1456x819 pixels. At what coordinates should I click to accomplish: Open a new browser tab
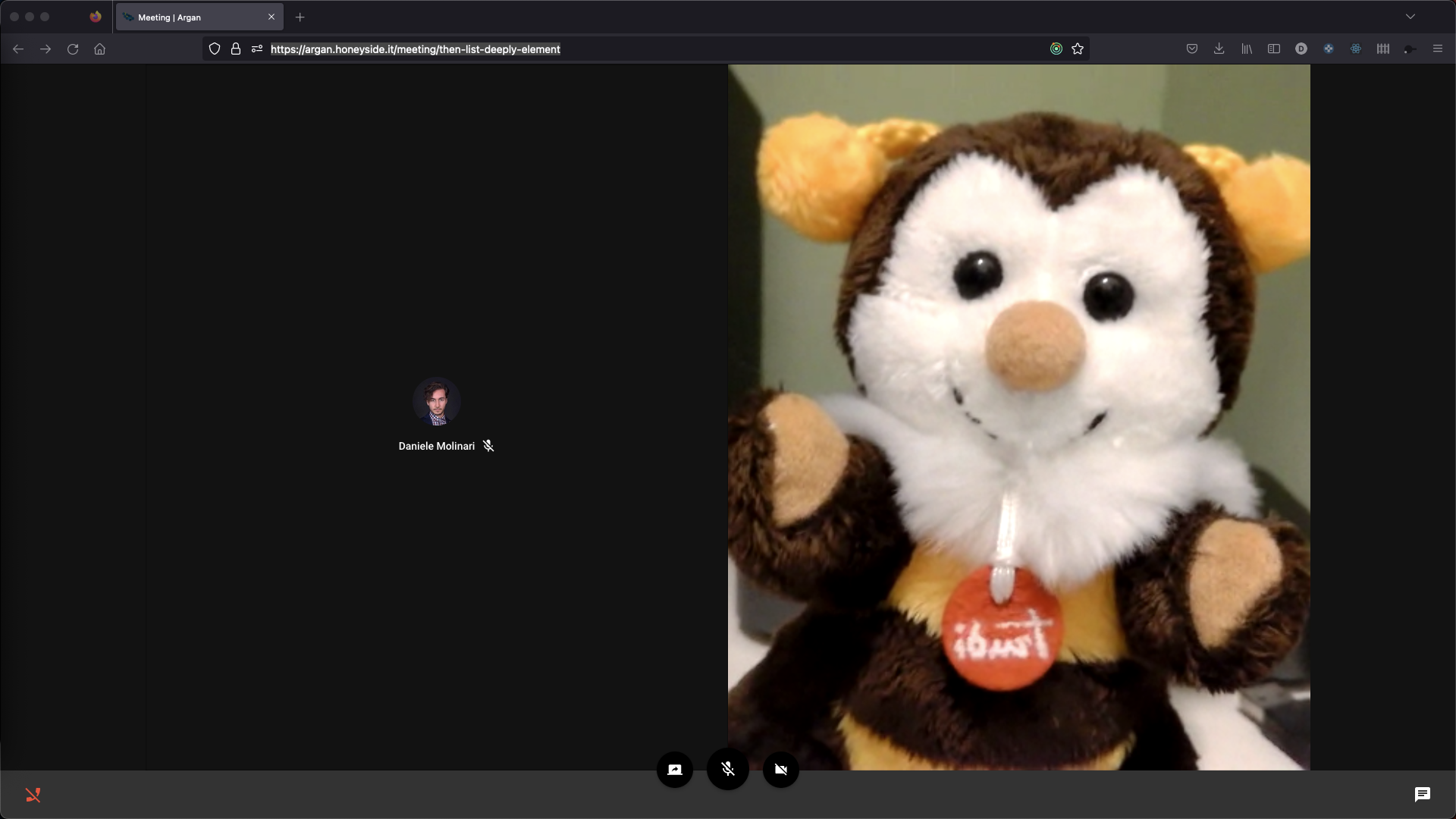(x=300, y=17)
